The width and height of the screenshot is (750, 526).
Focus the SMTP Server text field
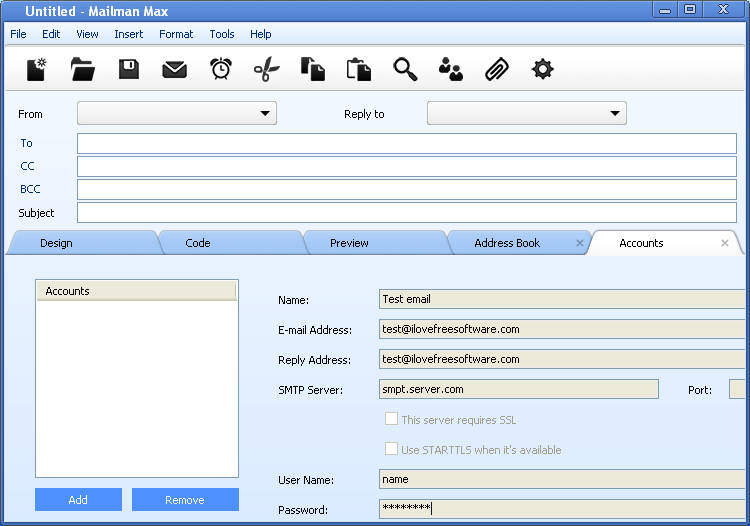tap(518, 389)
